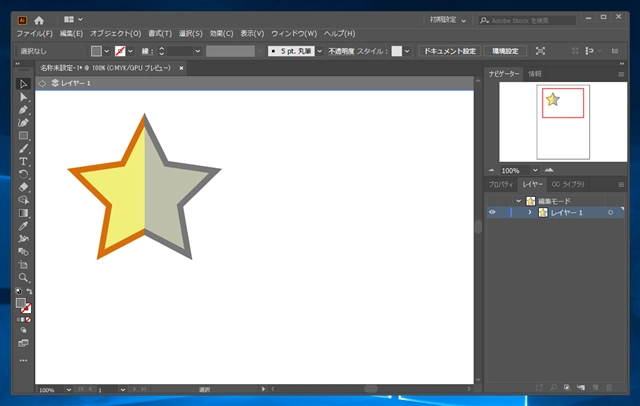Click the fill swatch in the tools panel
640x406 pixels.
pos(20,303)
